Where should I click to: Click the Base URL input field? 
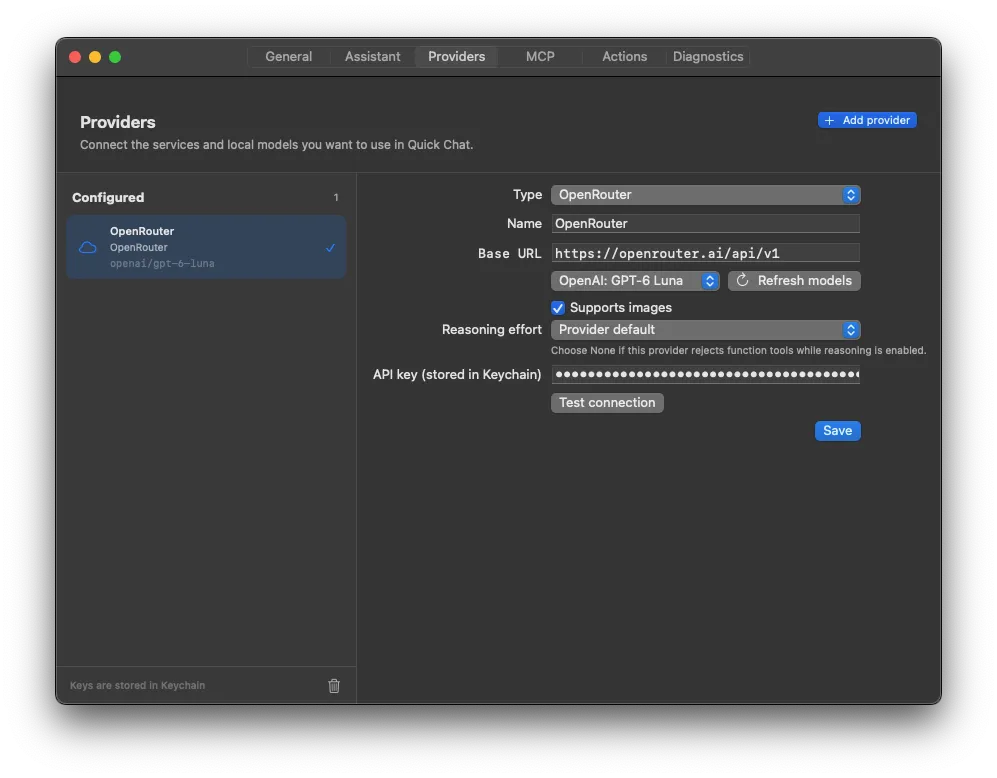pos(705,253)
